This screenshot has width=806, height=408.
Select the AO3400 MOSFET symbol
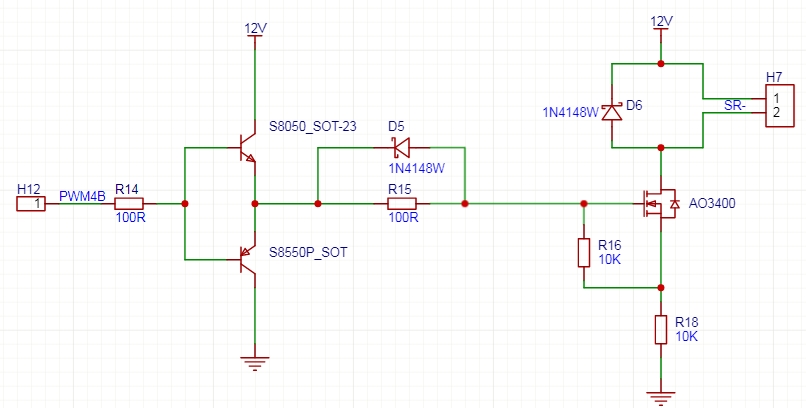(658, 204)
